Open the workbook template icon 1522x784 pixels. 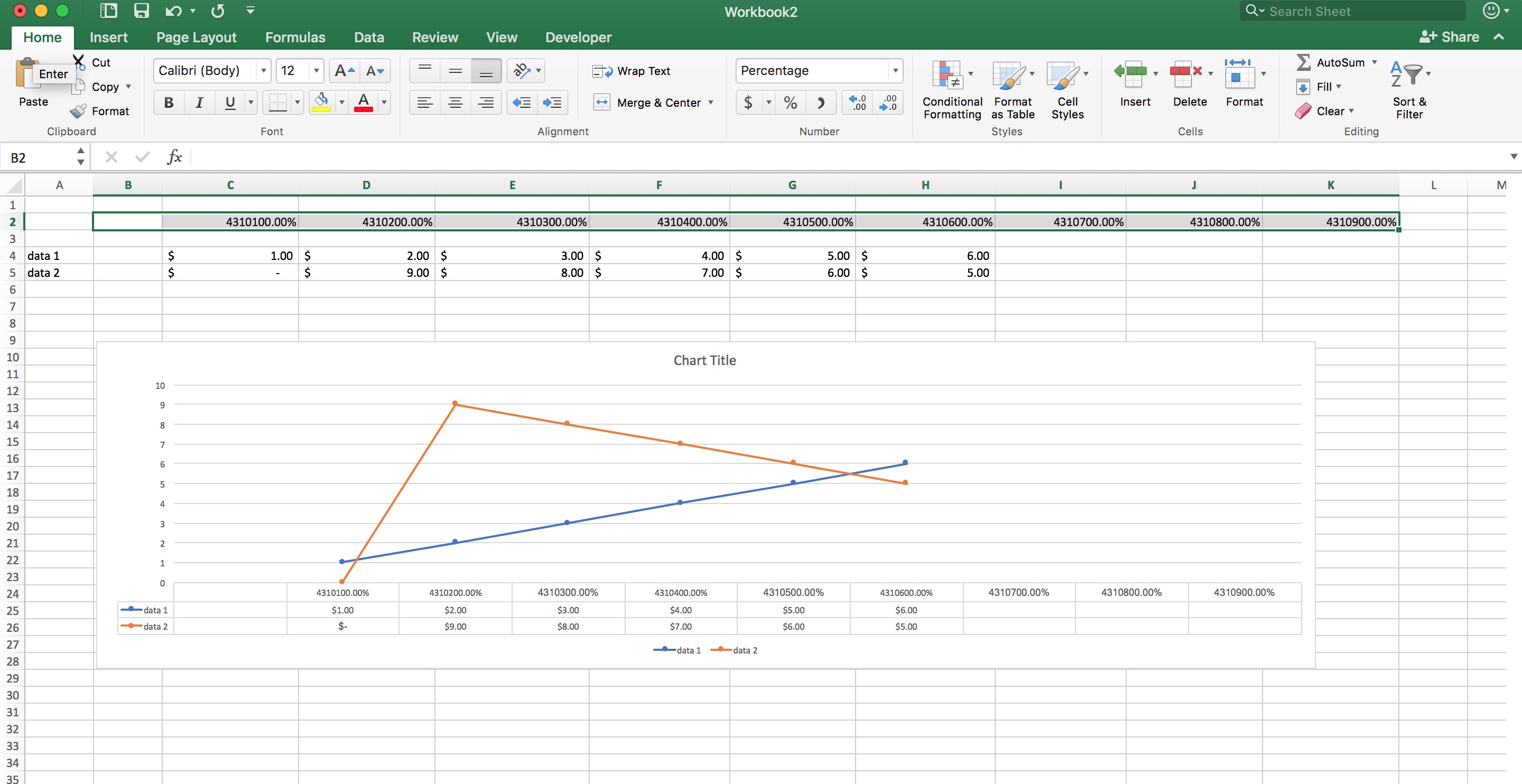point(109,11)
